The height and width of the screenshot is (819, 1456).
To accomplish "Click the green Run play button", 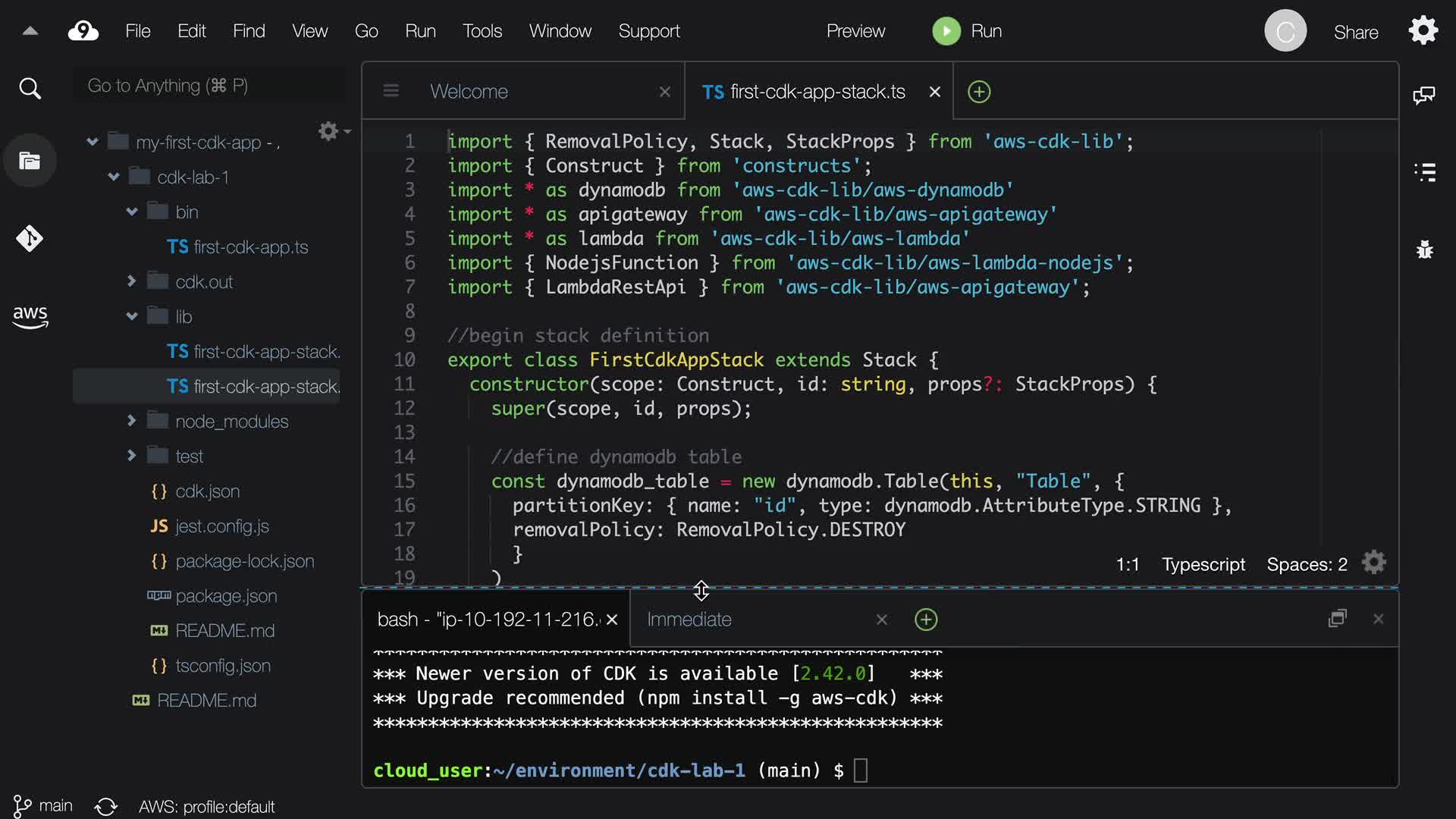I will point(946,31).
